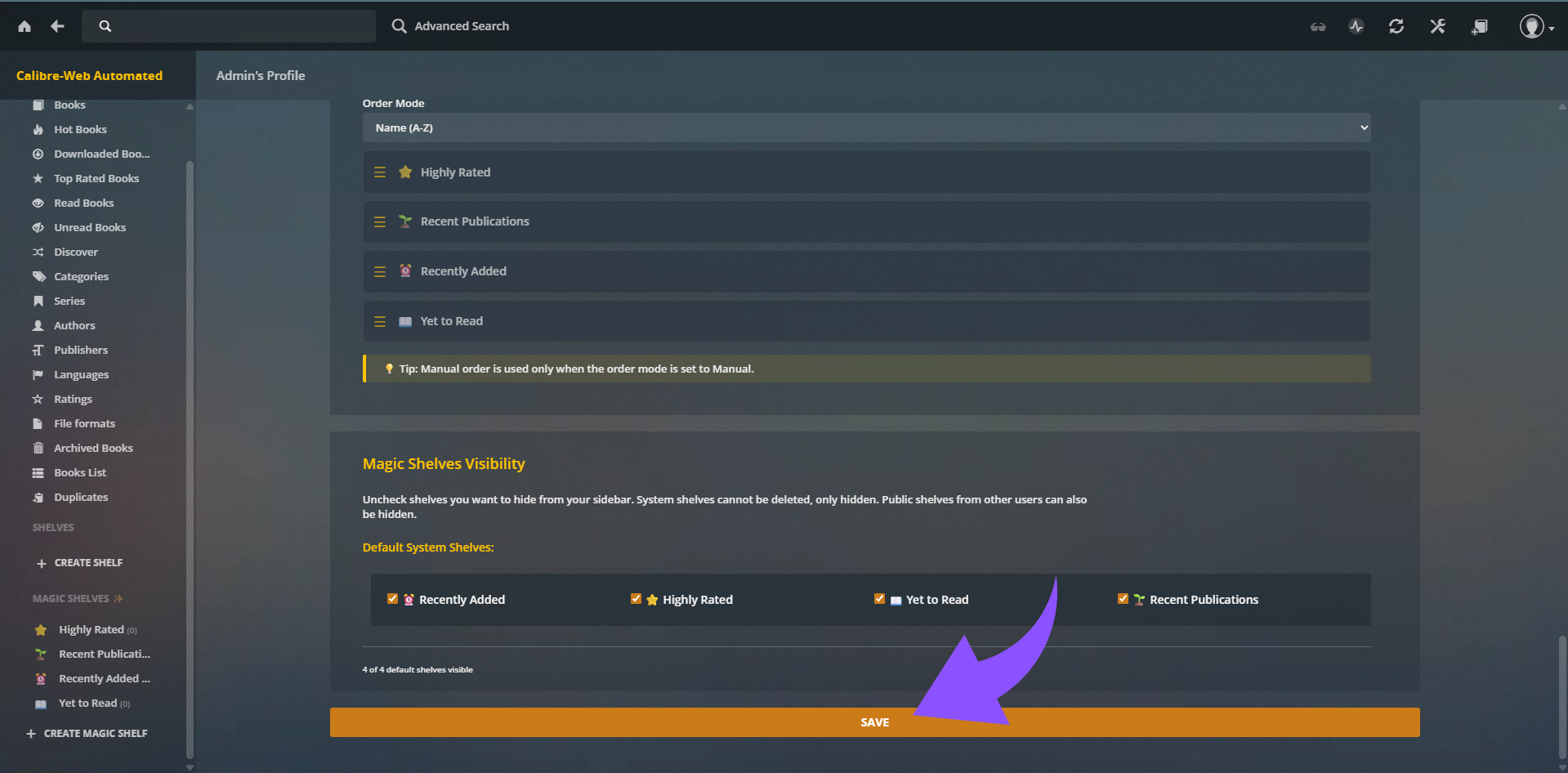Click the back arrow icon
The width and height of the screenshot is (1568, 773).
coord(57,26)
